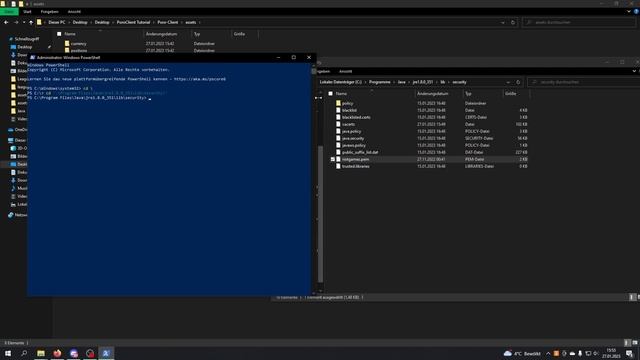Open File Explorer from the taskbar
The image size is (640, 360).
tap(41, 353)
